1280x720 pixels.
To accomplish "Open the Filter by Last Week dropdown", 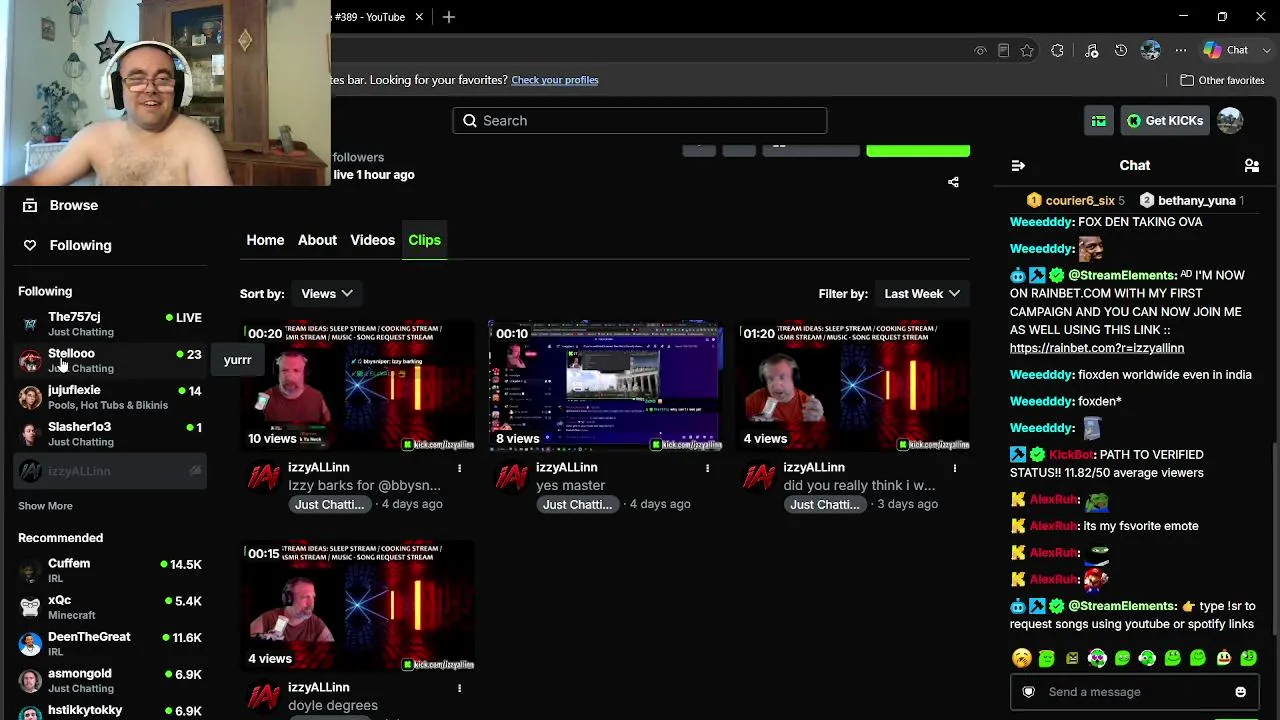I will pyautogui.click(x=922, y=294).
